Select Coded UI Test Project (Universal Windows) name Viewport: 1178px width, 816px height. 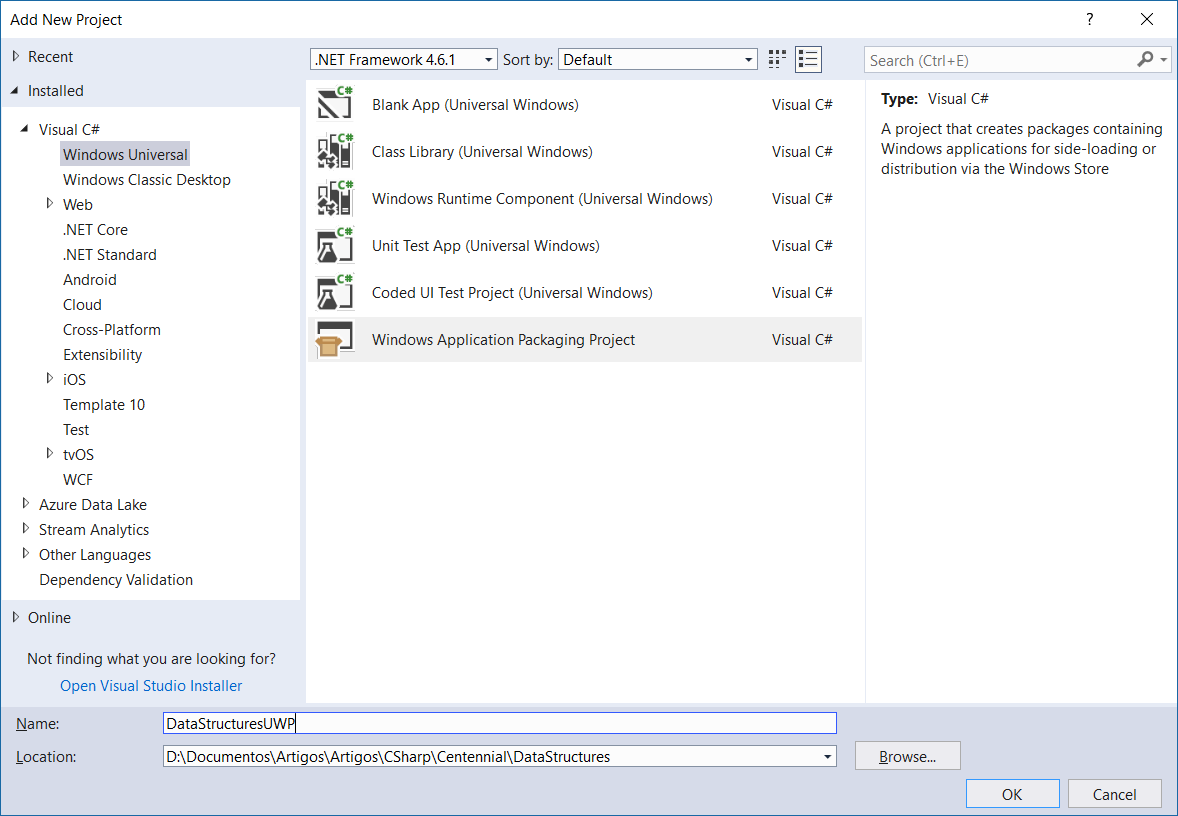(512, 293)
